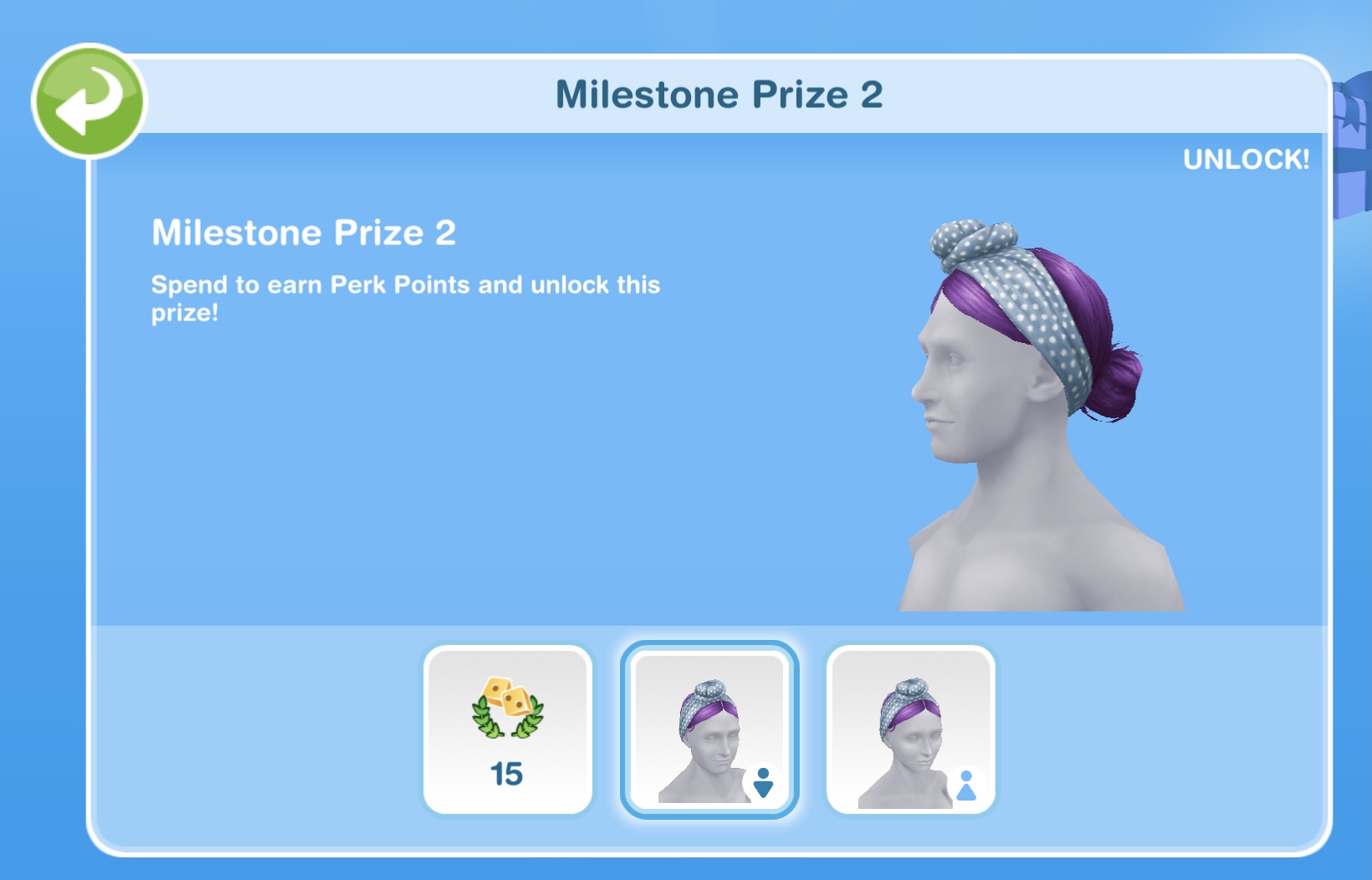This screenshot has height=880, width=1372.
Task: Click the gray model's shoulders in preview
Action: pyautogui.click(x=1042, y=552)
